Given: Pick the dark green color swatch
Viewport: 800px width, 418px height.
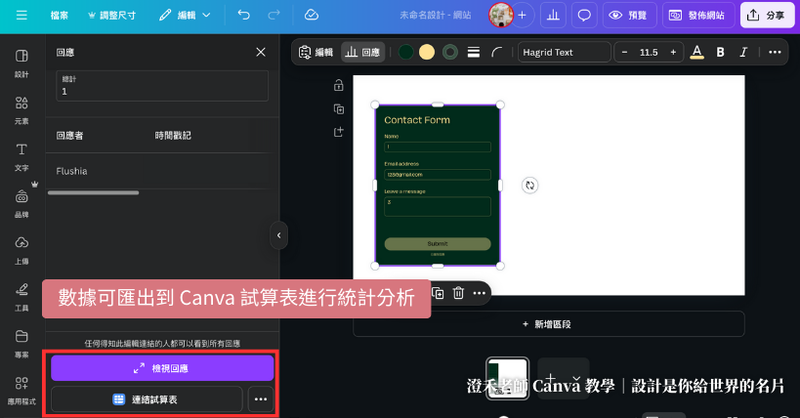Looking at the screenshot, I should coord(406,52).
